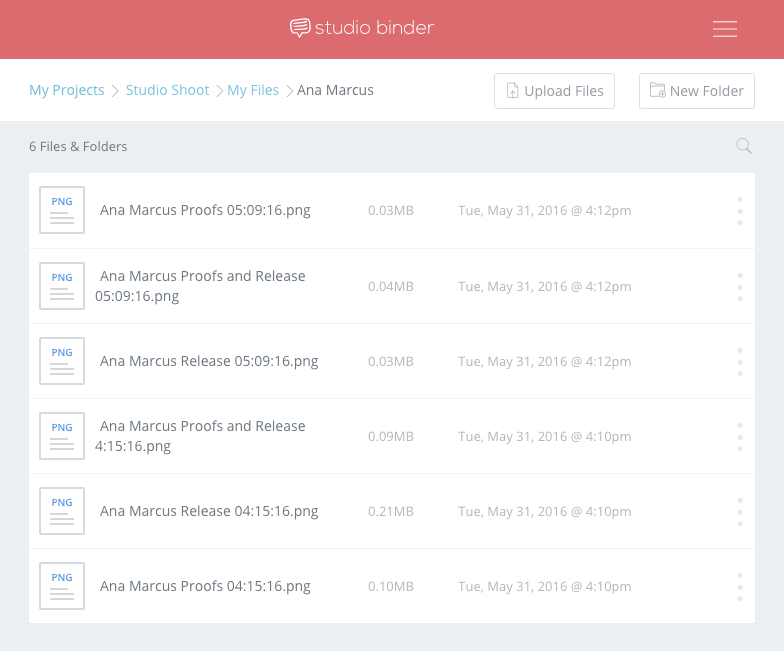
Task: Open options dots for the 0.04MB file
Action: point(740,287)
